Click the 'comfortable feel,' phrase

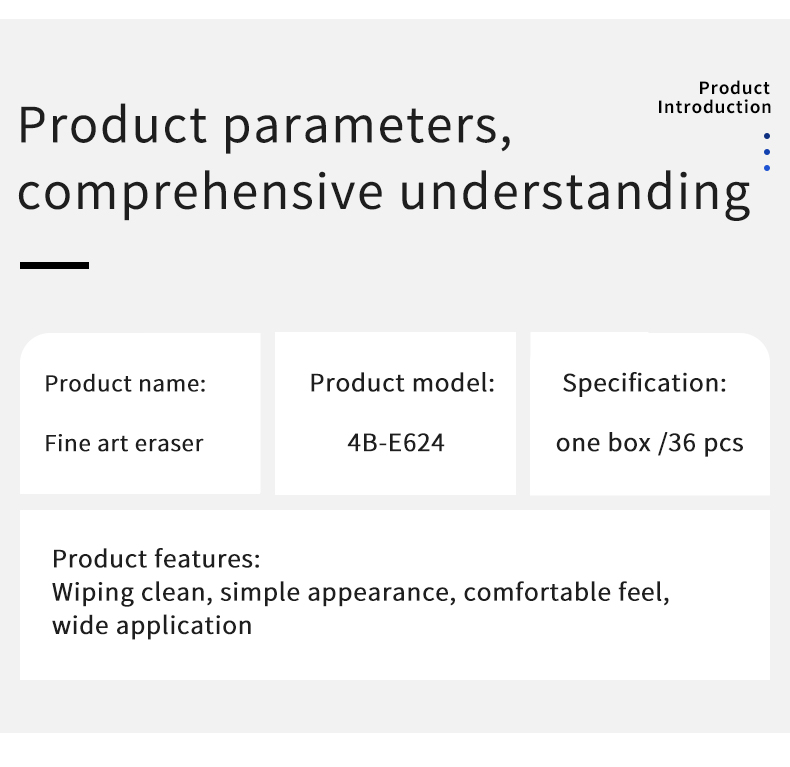(566, 592)
